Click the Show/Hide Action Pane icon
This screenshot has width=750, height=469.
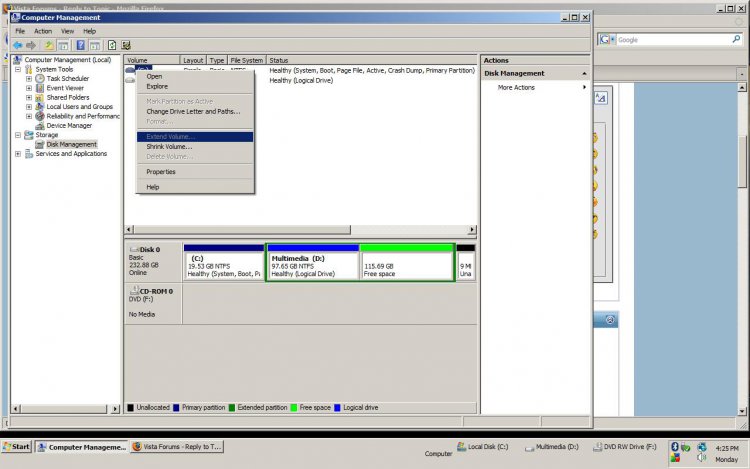tap(95, 45)
